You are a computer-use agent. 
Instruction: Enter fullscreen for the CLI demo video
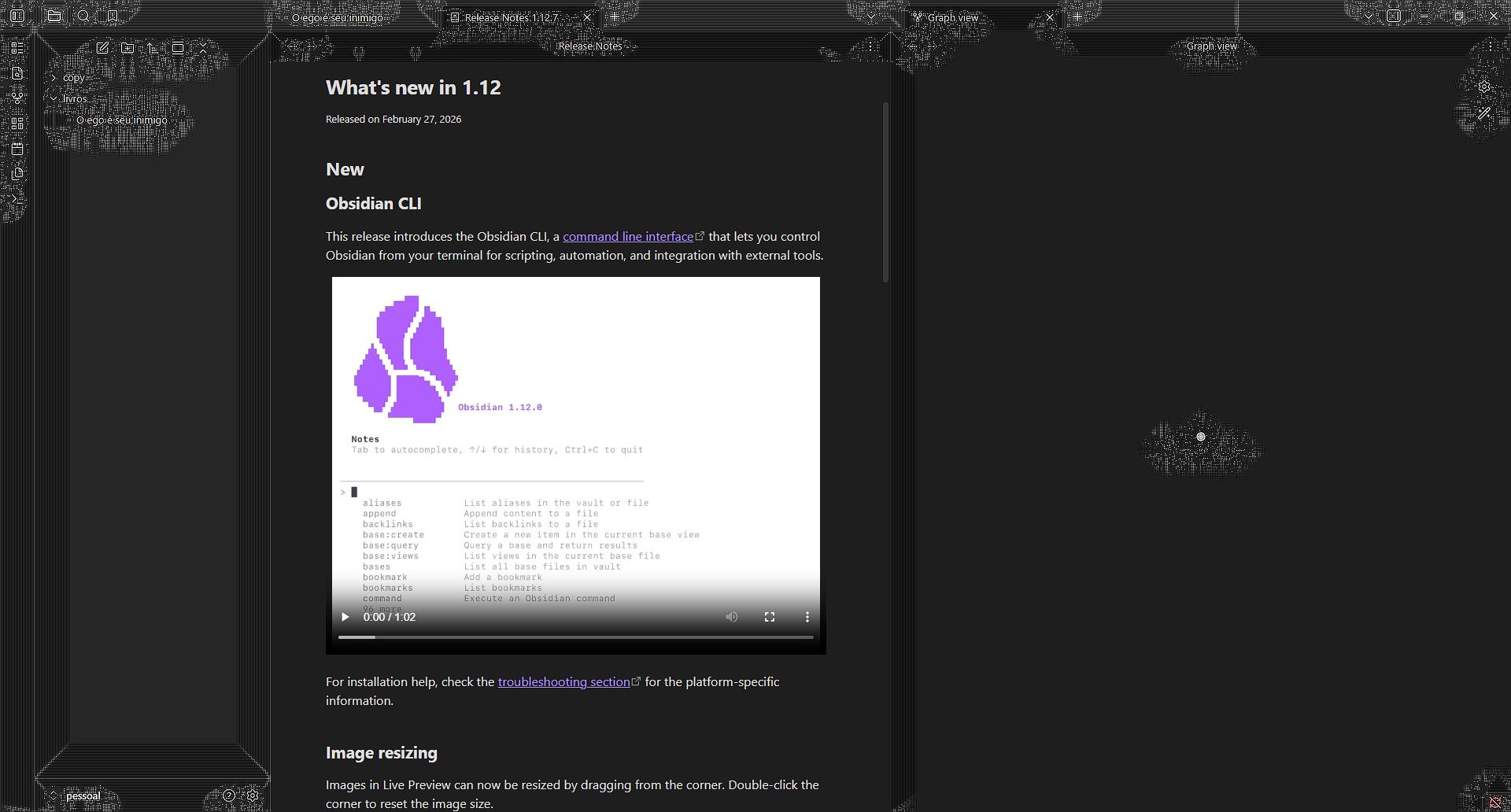pos(770,617)
